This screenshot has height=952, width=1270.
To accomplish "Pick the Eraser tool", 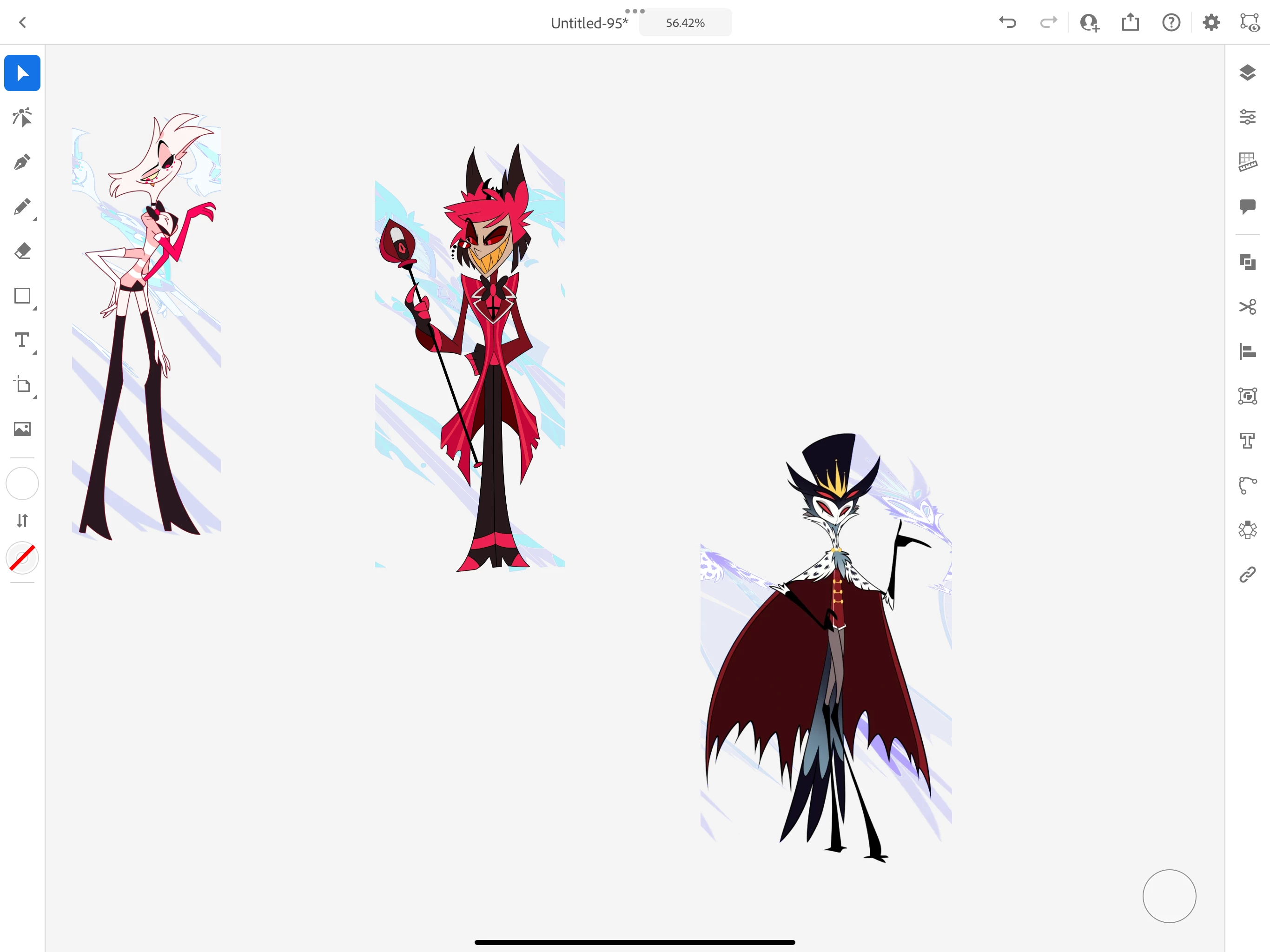I will [22, 251].
